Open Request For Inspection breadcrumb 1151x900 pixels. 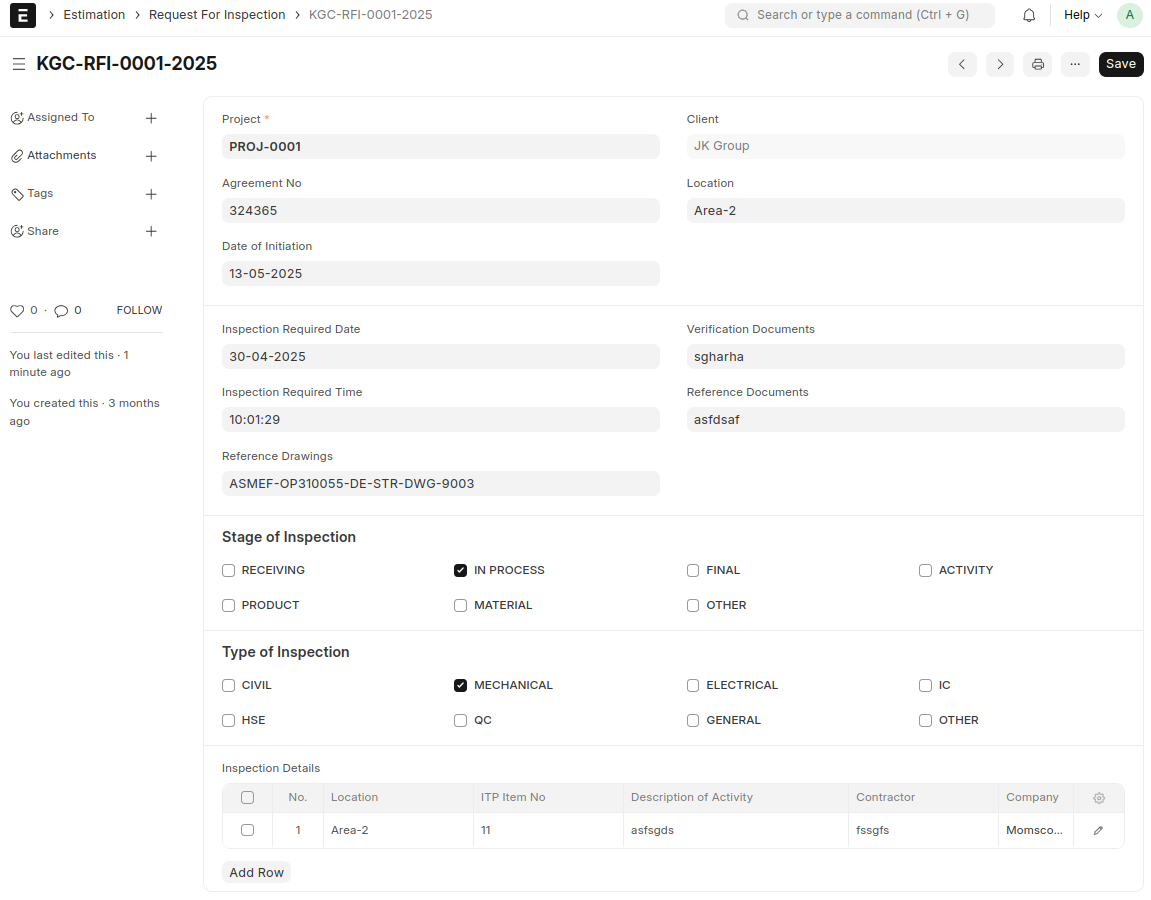pyautogui.click(x=217, y=15)
